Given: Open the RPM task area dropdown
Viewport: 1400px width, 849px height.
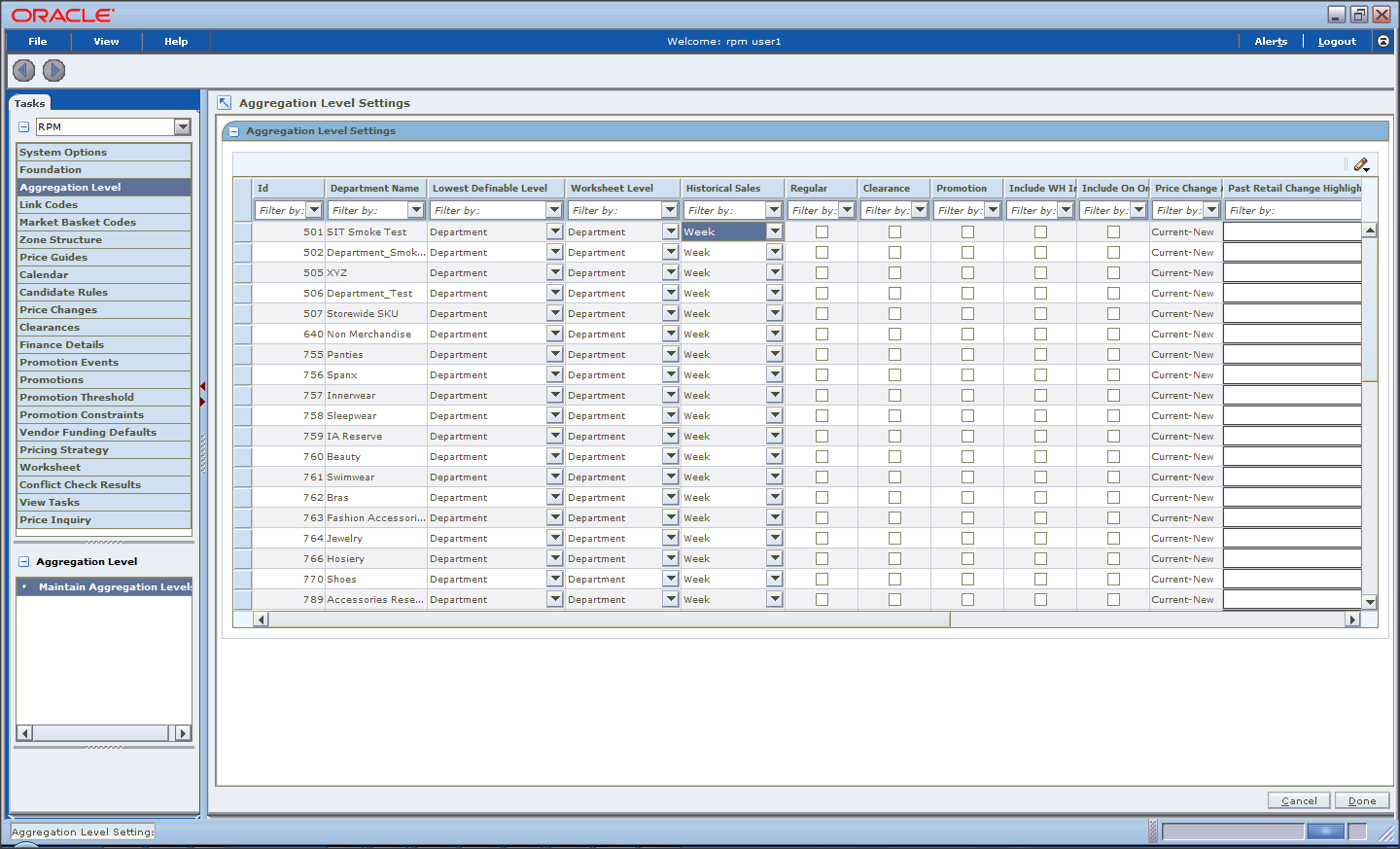Looking at the screenshot, I should [183, 126].
